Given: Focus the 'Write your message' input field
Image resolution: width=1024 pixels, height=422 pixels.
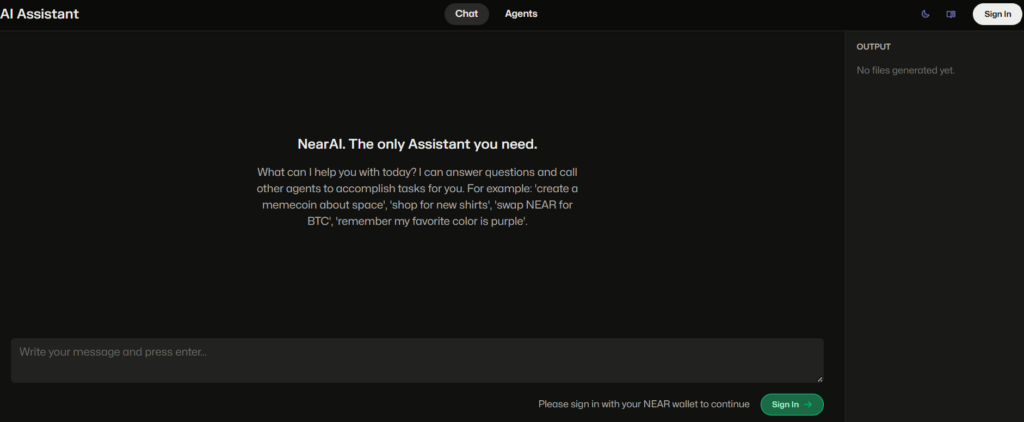Looking at the screenshot, I should click(417, 360).
